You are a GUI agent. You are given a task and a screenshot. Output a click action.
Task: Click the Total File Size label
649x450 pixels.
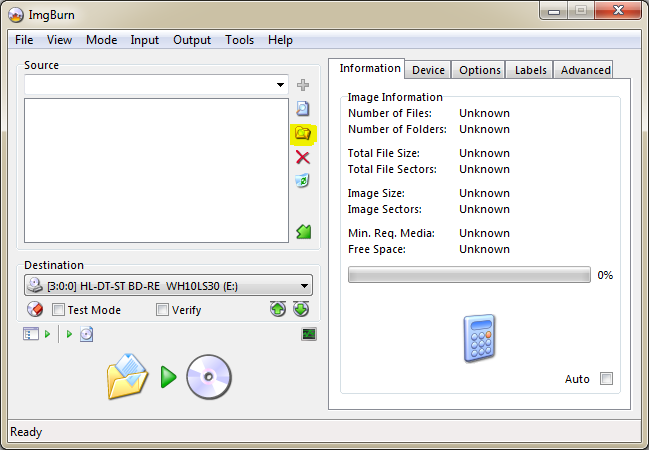click(384, 153)
